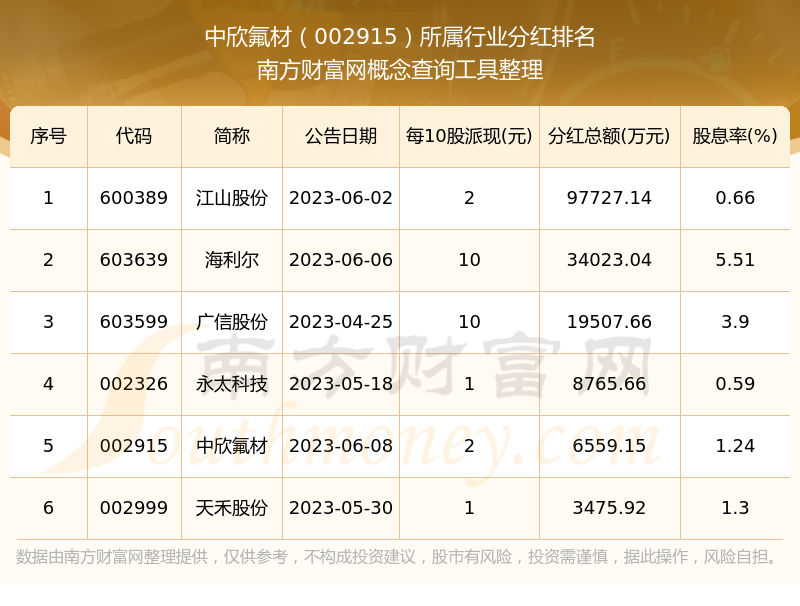Click the yield value 5.51
Screen dimensions: 800x606
pyautogui.click(x=735, y=260)
